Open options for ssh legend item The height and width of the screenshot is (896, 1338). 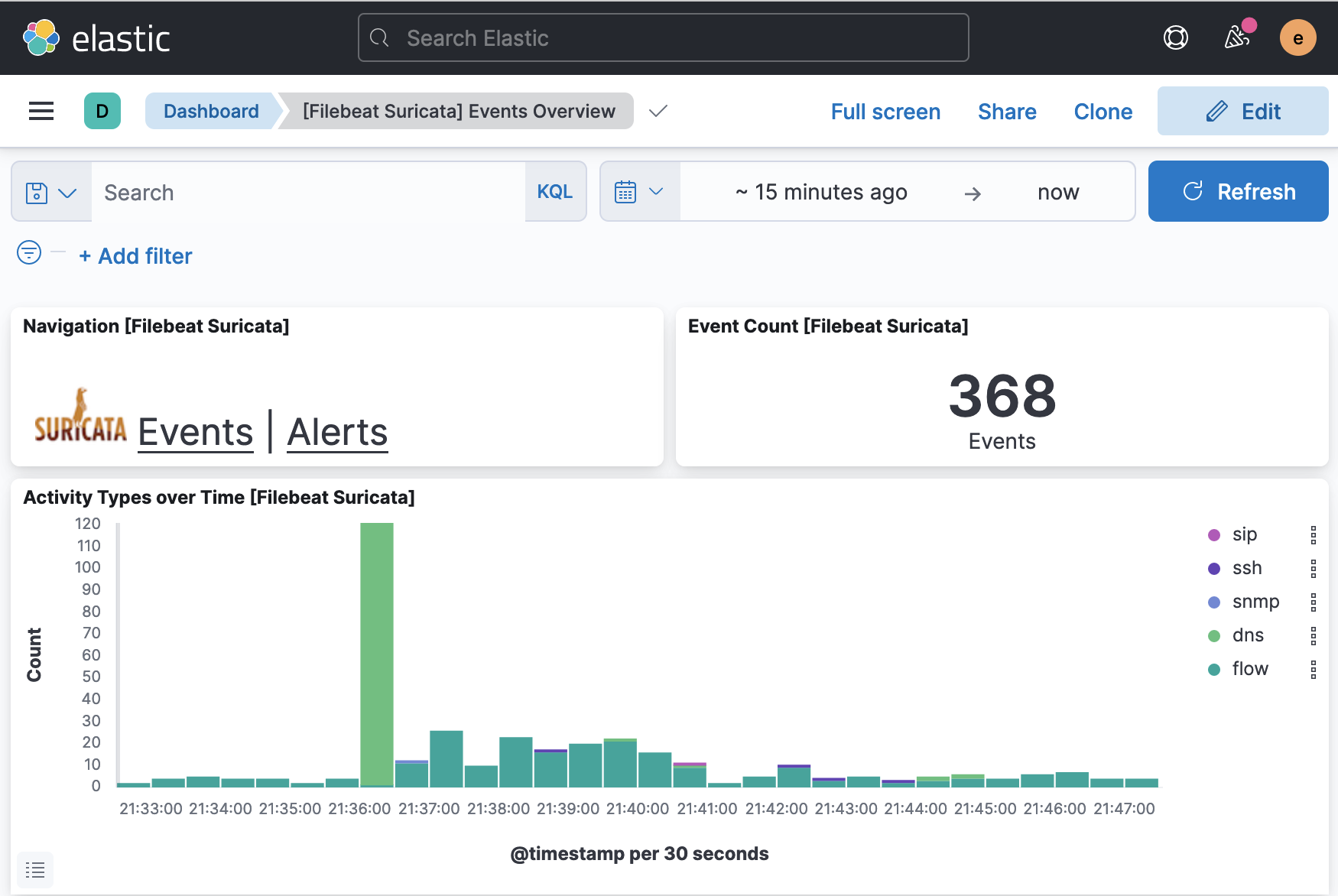pyautogui.click(x=1313, y=569)
